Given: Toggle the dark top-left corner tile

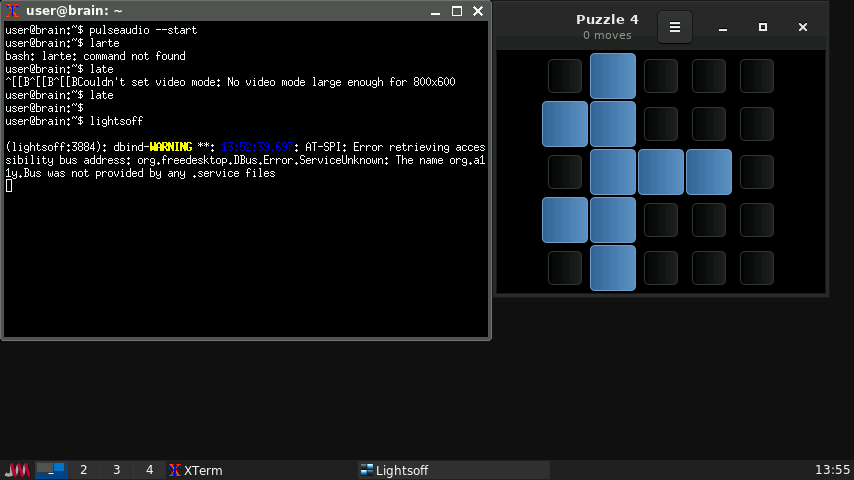Looking at the screenshot, I should point(565,76).
